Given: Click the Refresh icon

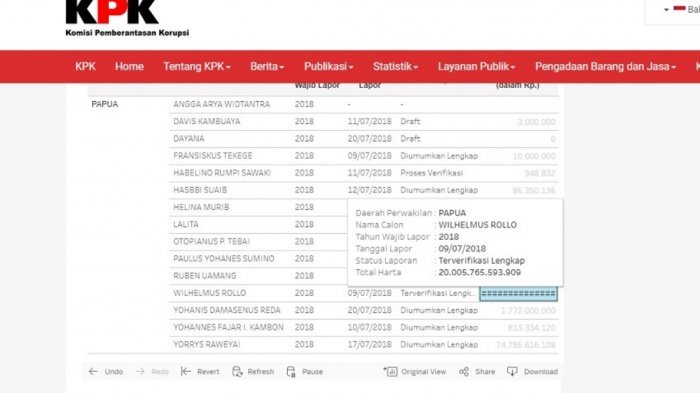Looking at the screenshot, I should pos(237,372).
